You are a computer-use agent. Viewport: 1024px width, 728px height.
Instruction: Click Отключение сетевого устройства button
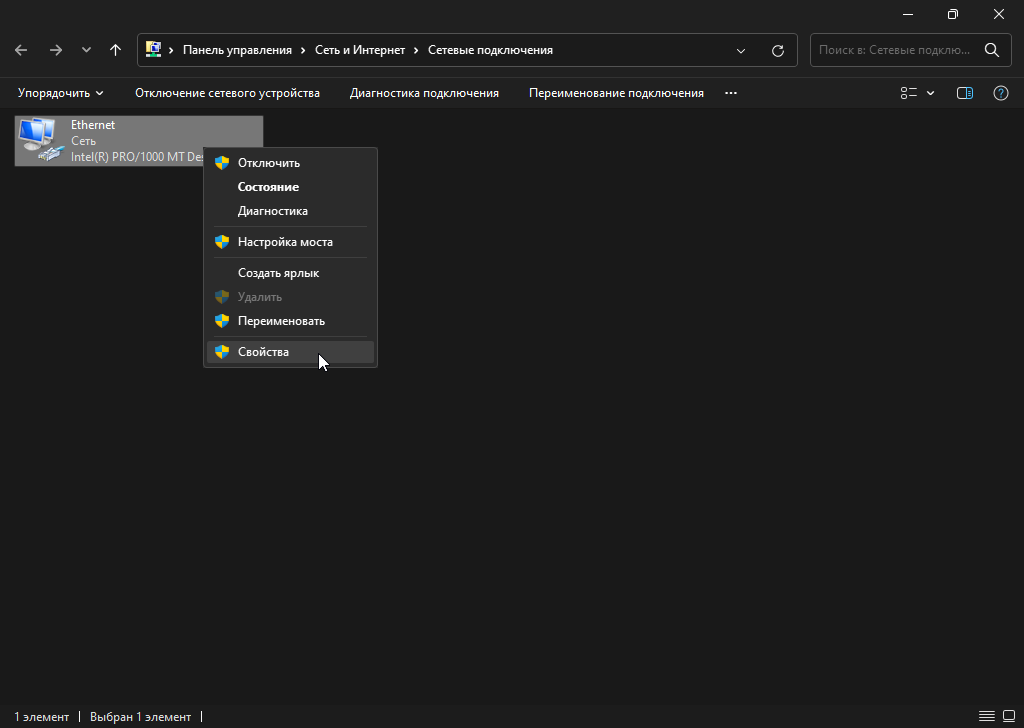point(227,93)
